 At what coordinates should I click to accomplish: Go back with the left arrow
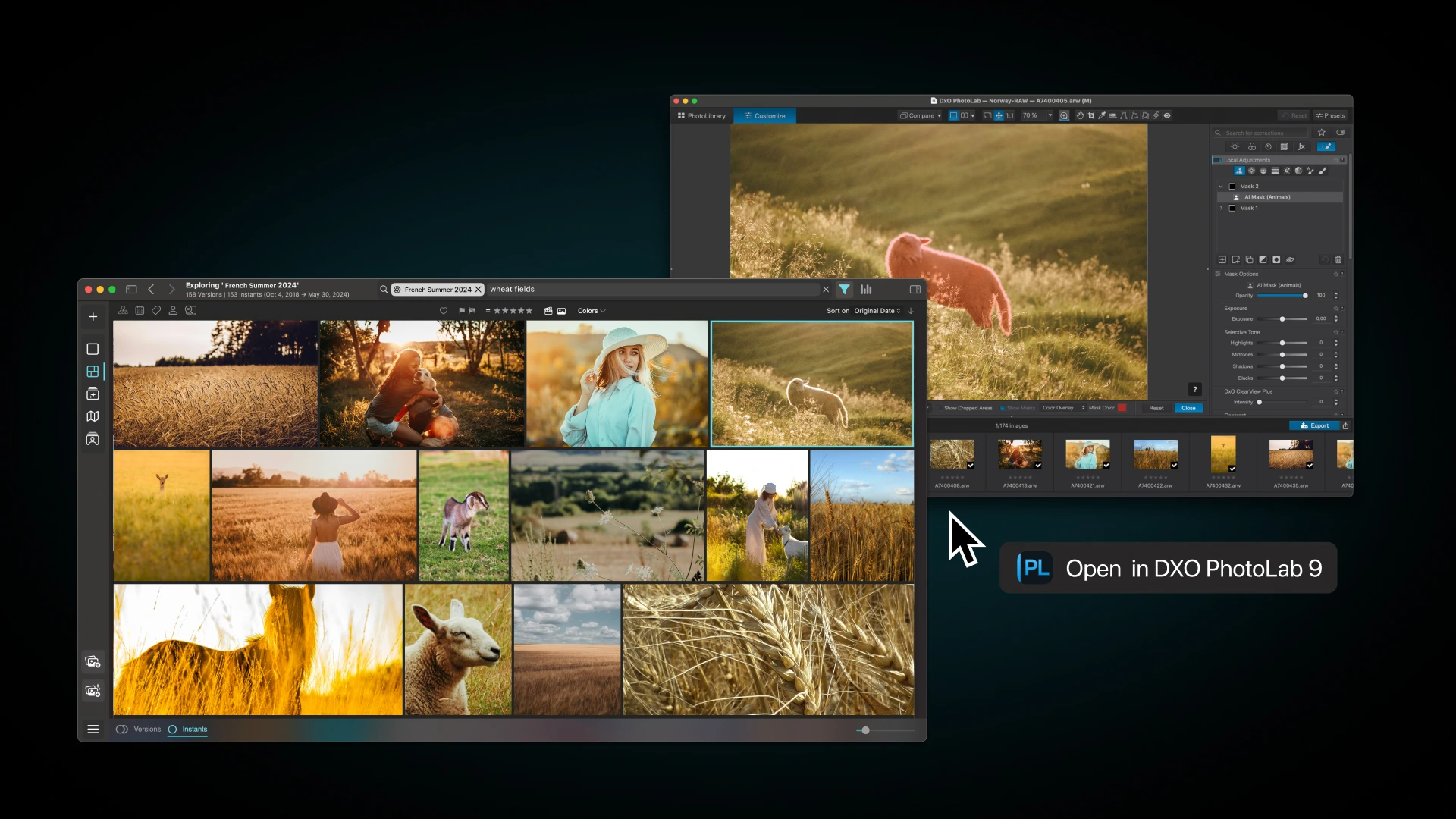click(x=151, y=289)
